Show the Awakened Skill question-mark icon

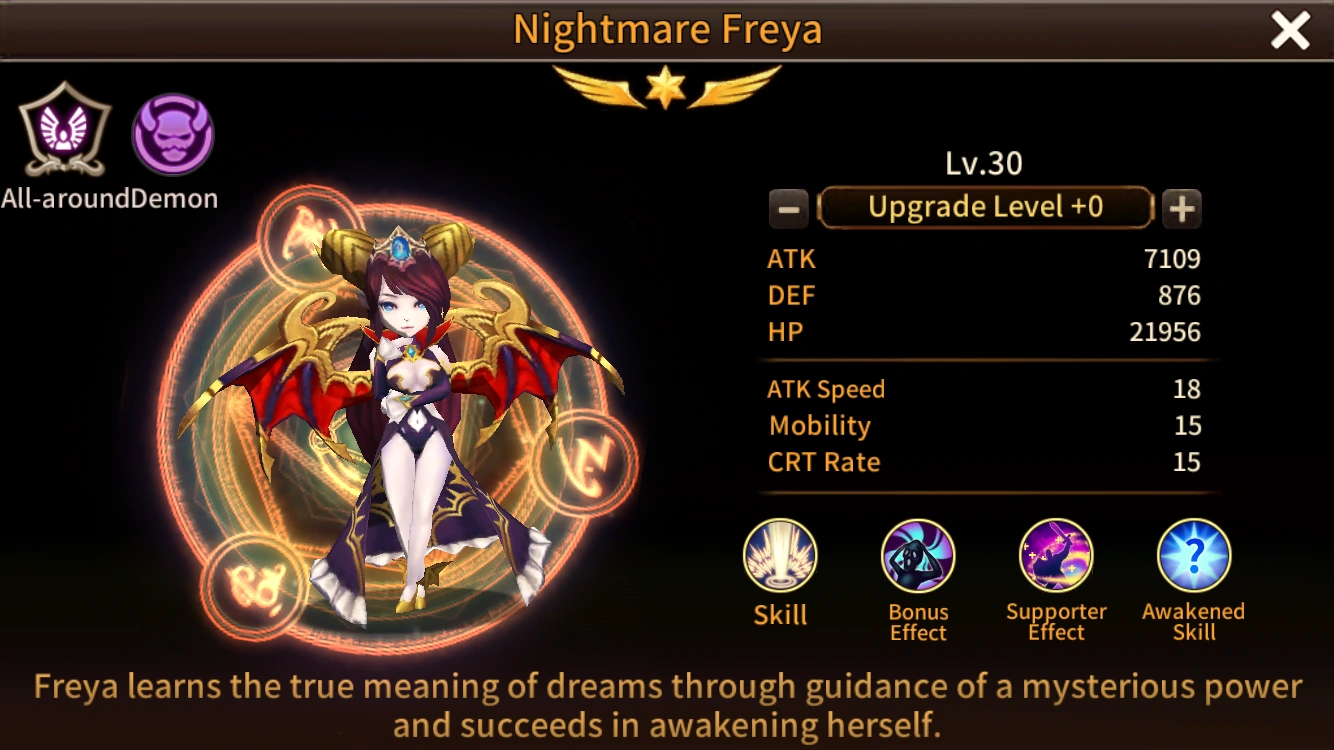pos(1194,556)
